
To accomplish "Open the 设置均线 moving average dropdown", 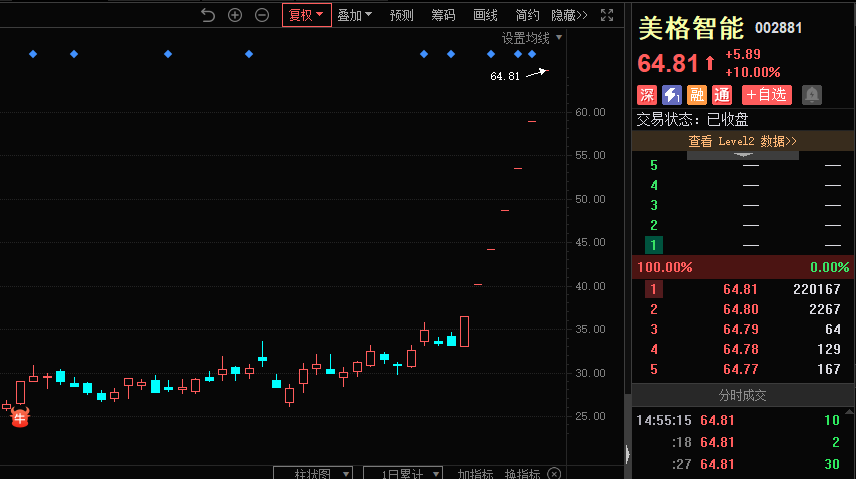I will (x=532, y=38).
